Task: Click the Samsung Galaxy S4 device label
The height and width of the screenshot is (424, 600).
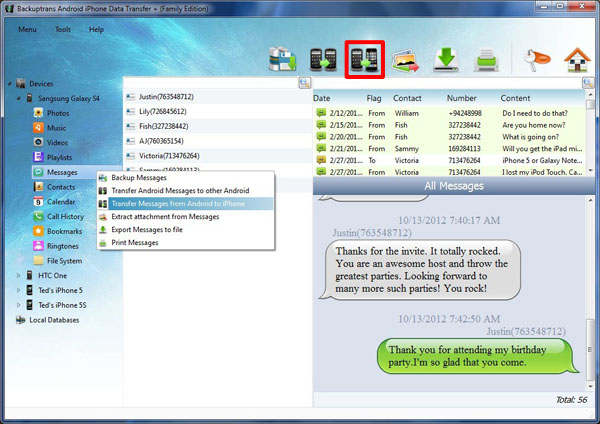Action: click(x=68, y=98)
